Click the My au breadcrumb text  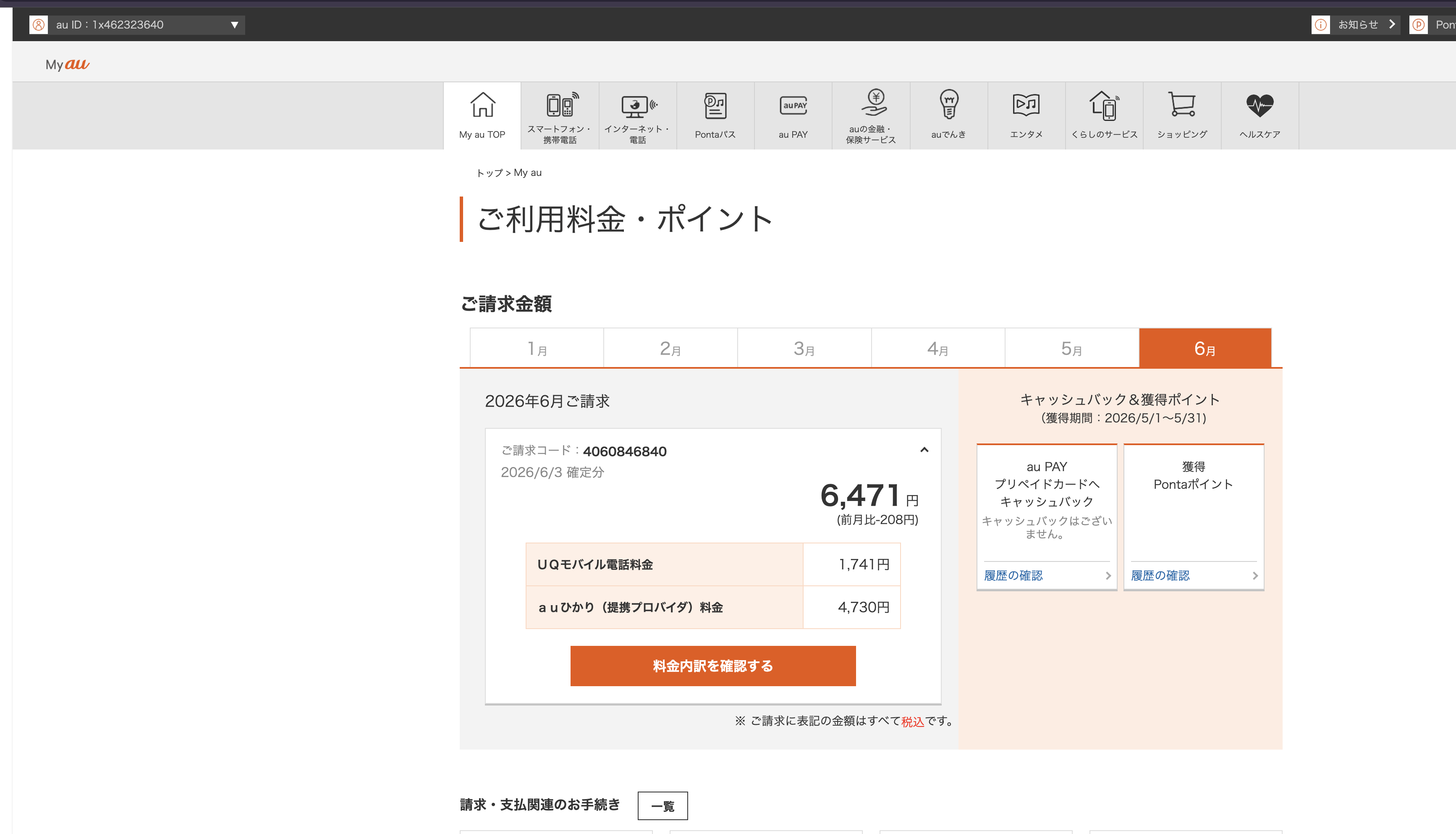[x=527, y=173]
